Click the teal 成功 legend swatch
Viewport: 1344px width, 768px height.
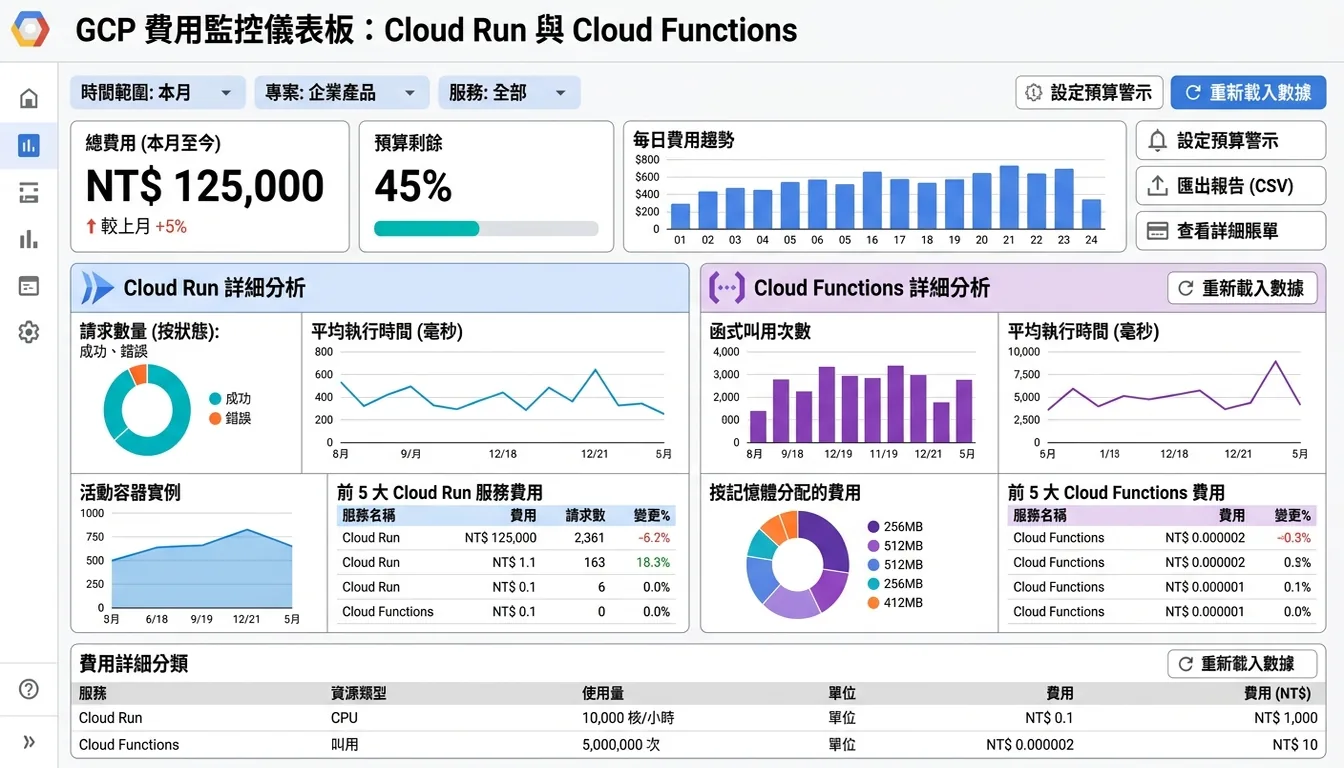click(x=214, y=398)
